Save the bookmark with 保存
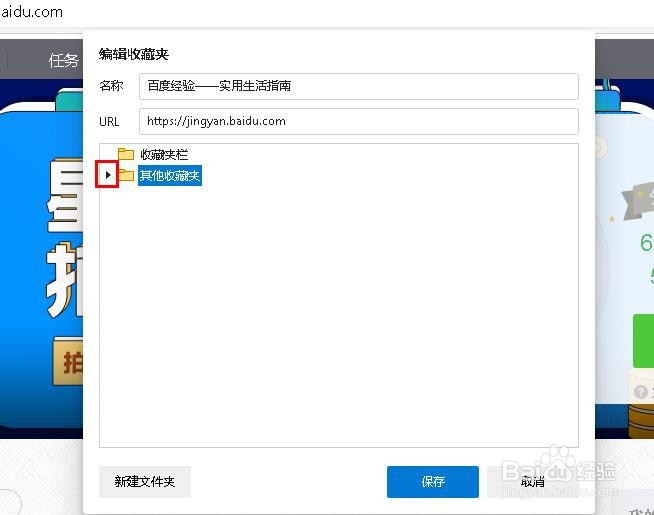Viewport: 654px width, 515px height. coord(433,482)
